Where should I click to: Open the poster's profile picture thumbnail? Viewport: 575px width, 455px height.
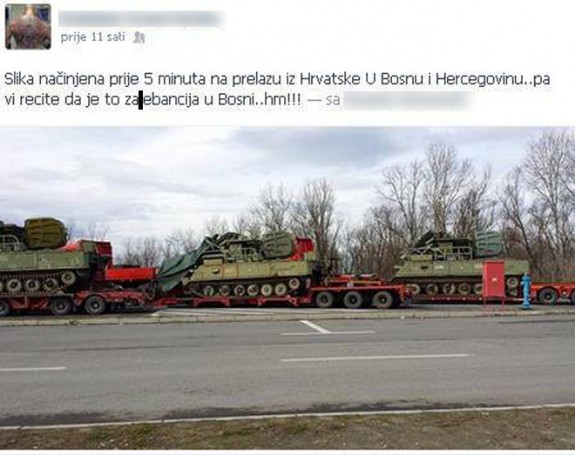click(28, 27)
